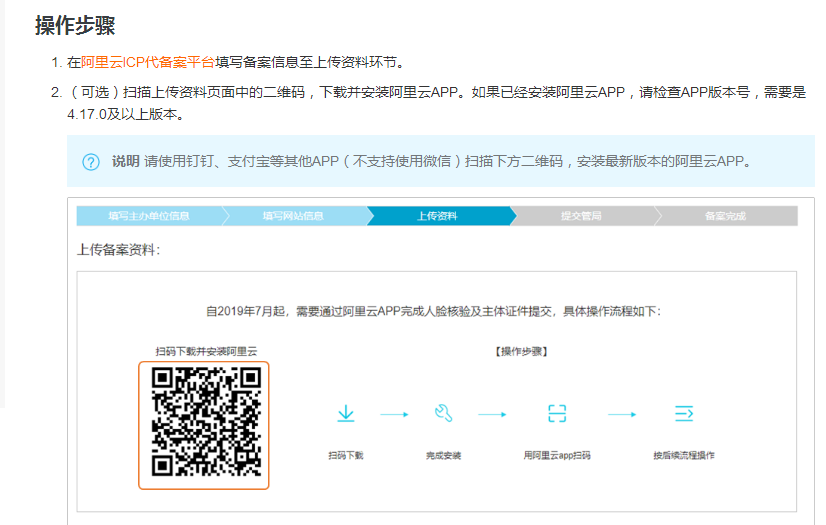Open the 阿里云ICP代备案平台 link

pyautogui.click(x=148, y=62)
